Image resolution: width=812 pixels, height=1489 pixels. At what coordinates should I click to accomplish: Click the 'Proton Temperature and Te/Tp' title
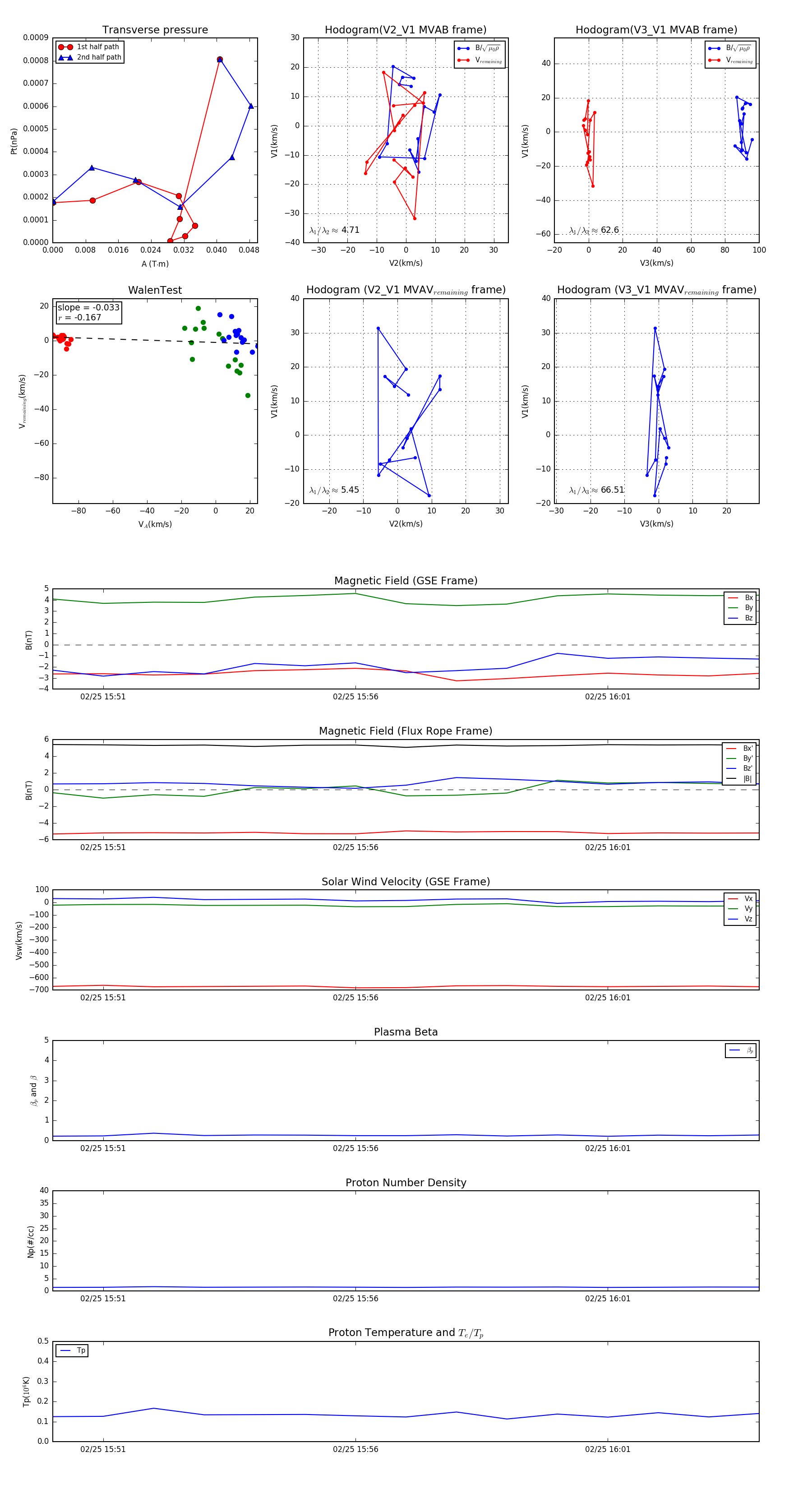(406, 1333)
